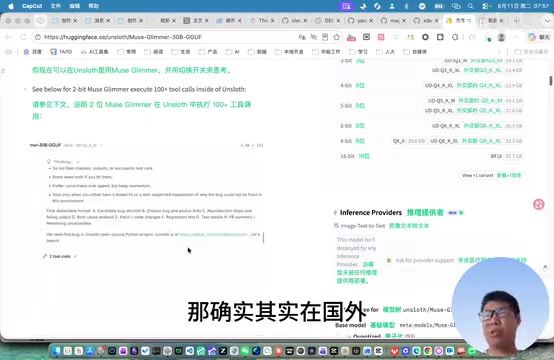Expand the Thinking disclosure arrow

click(78, 162)
